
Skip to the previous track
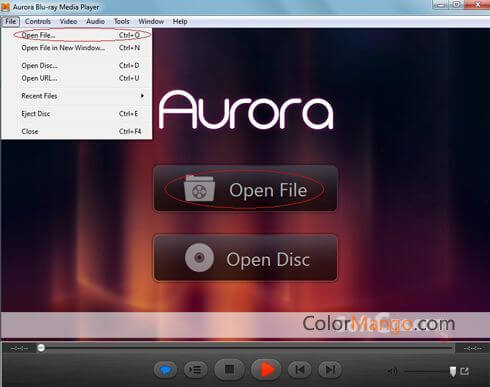pyautogui.click(x=299, y=369)
